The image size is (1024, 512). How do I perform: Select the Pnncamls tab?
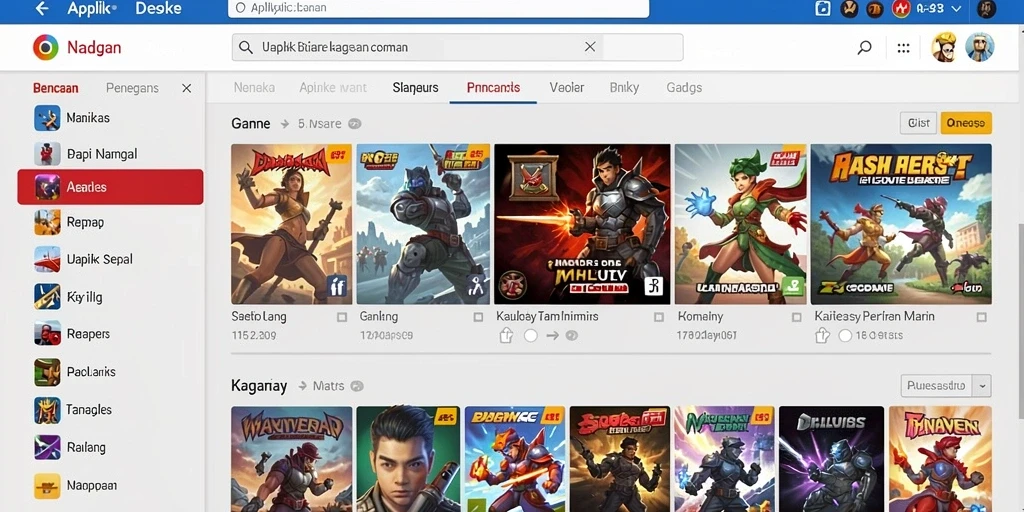pos(494,88)
